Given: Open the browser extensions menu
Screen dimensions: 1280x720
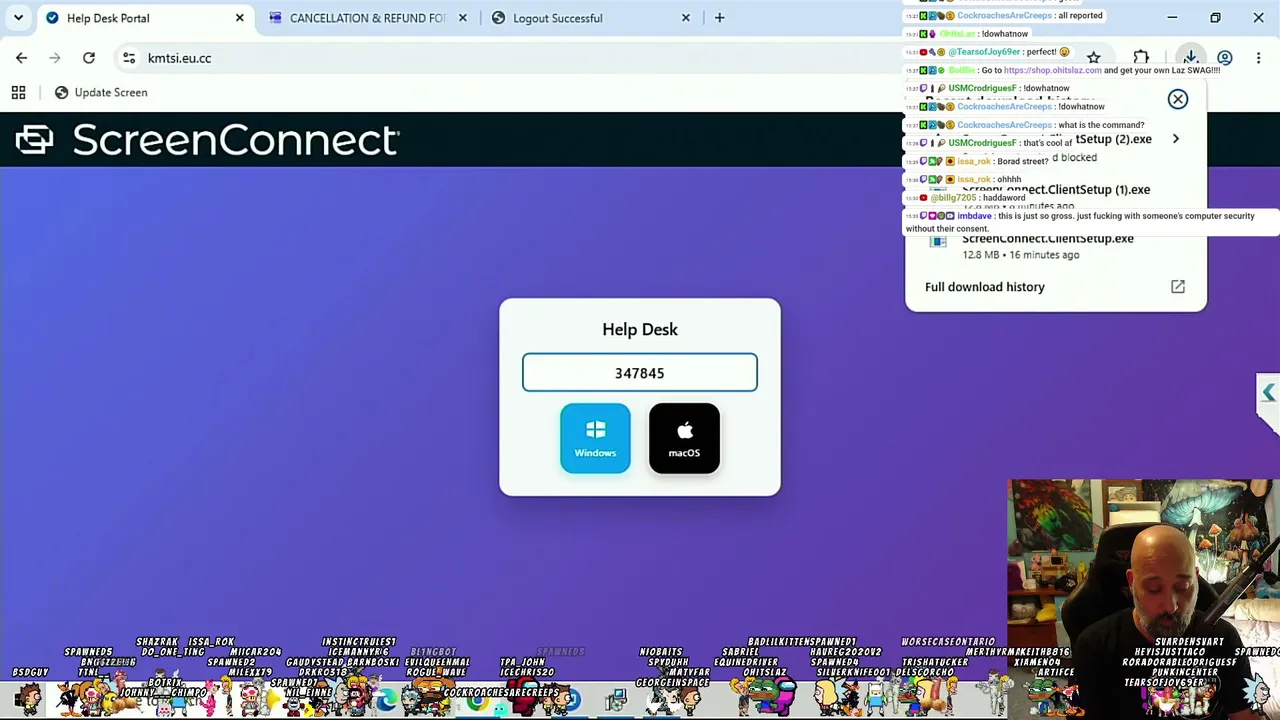Looking at the screenshot, I should (1141, 58).
